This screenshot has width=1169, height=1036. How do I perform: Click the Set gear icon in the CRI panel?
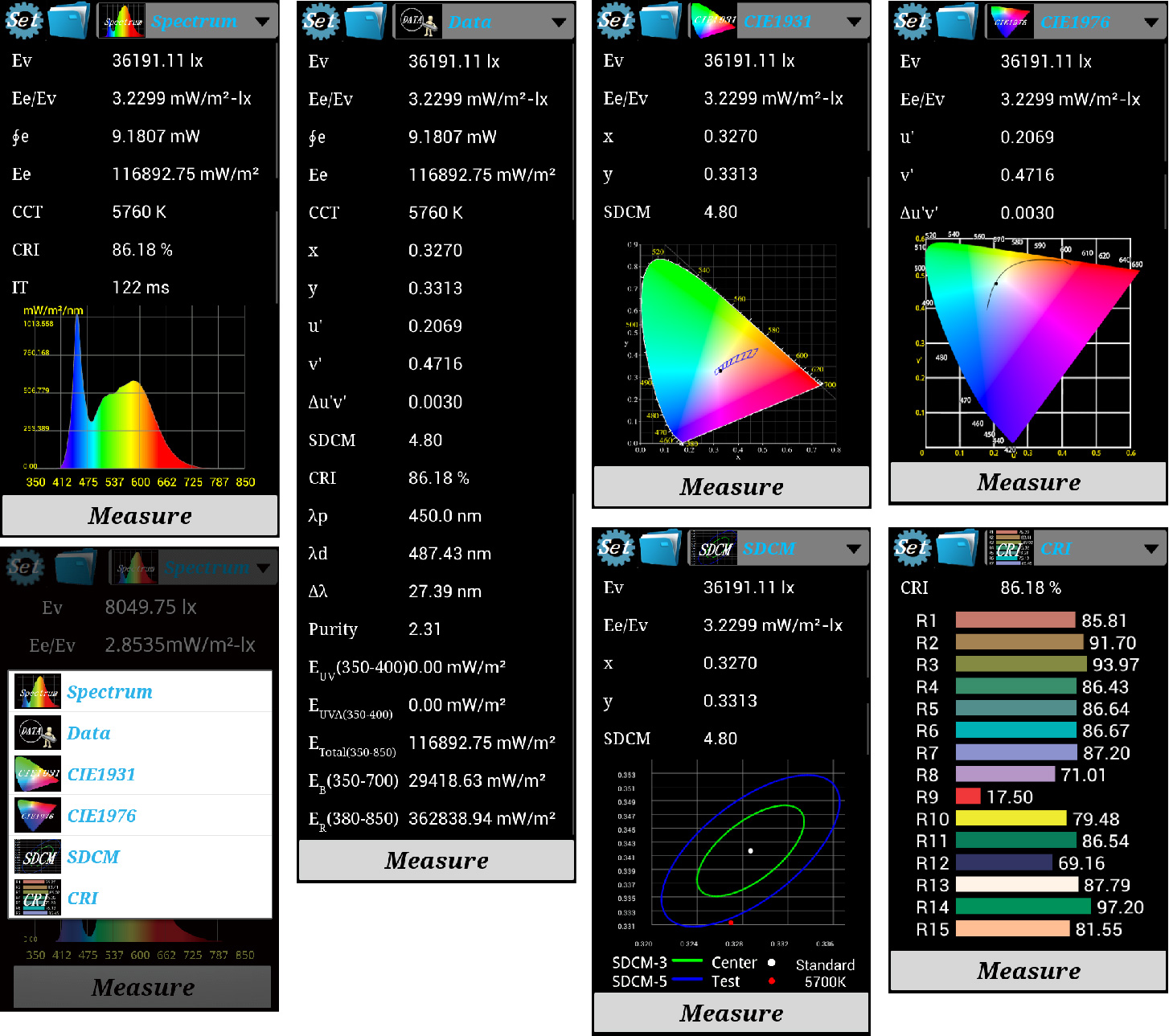point(912,547)
